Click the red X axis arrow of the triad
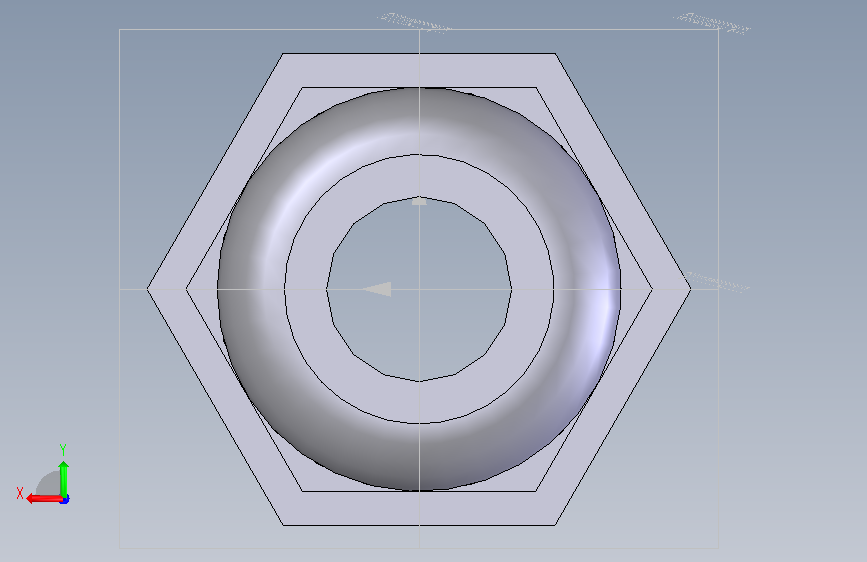Screen dimensions: 867x562 click(x=44, y=499)
